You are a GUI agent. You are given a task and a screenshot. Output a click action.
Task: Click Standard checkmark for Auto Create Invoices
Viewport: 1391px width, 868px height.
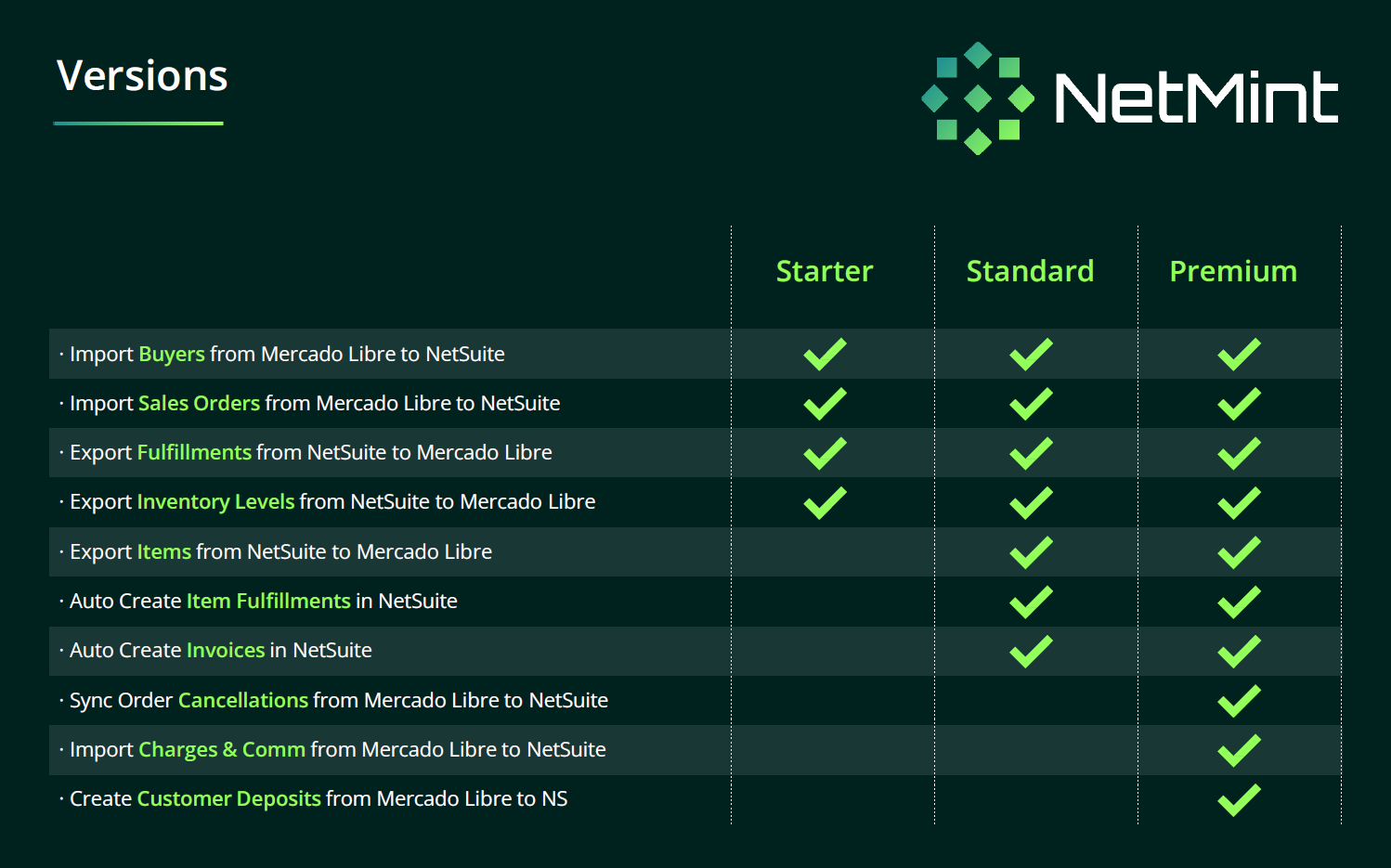click(x=1031, y=651)
